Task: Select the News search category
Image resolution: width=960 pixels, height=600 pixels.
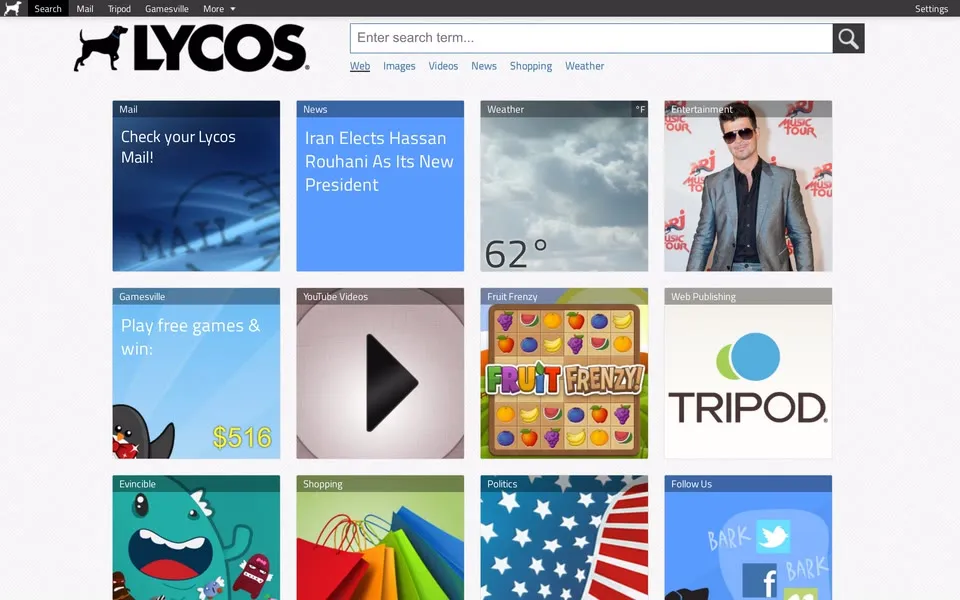Action: point(484,66)
